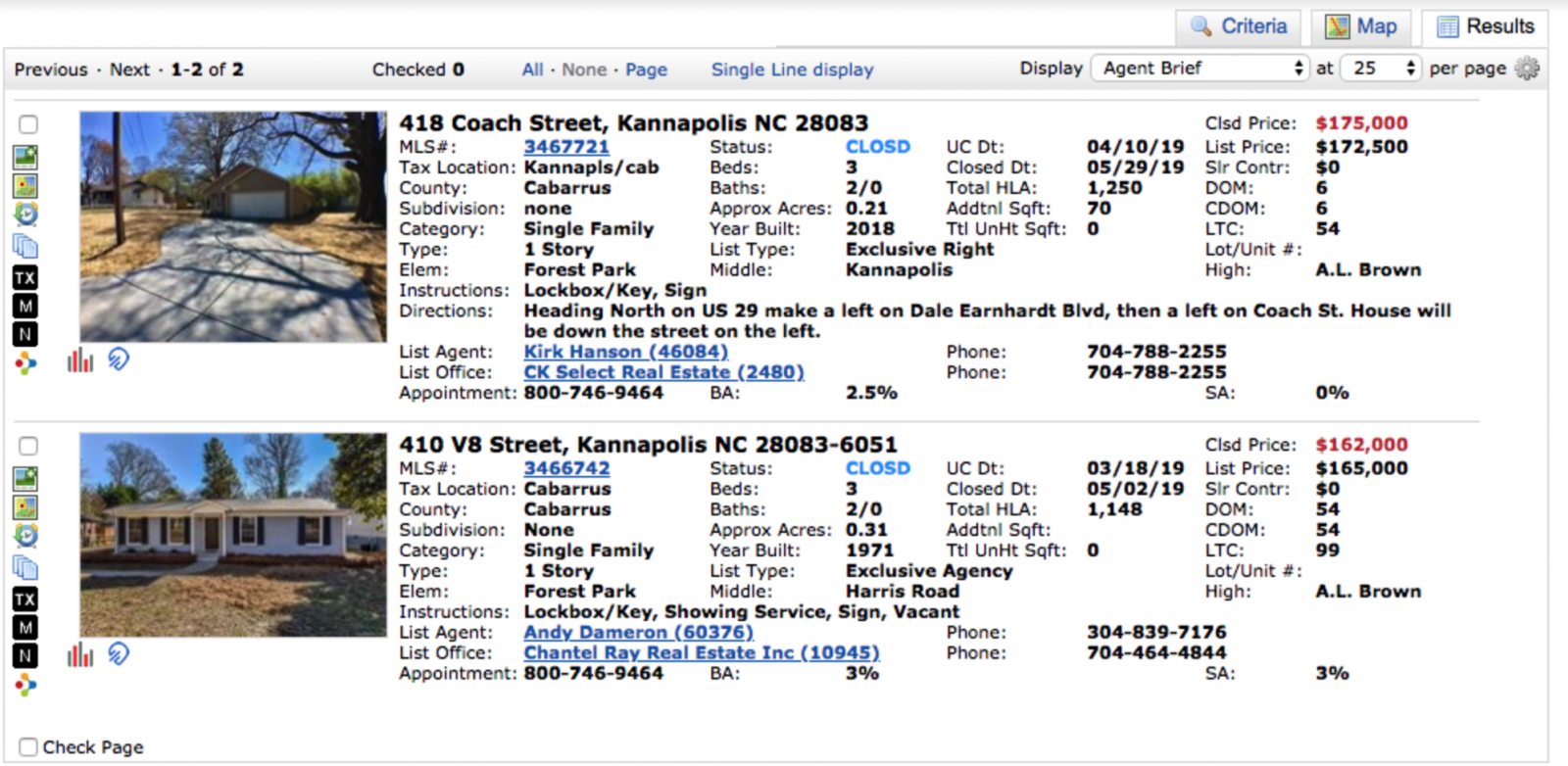Click the M icon for 410 V8 Street

point(25,627)
